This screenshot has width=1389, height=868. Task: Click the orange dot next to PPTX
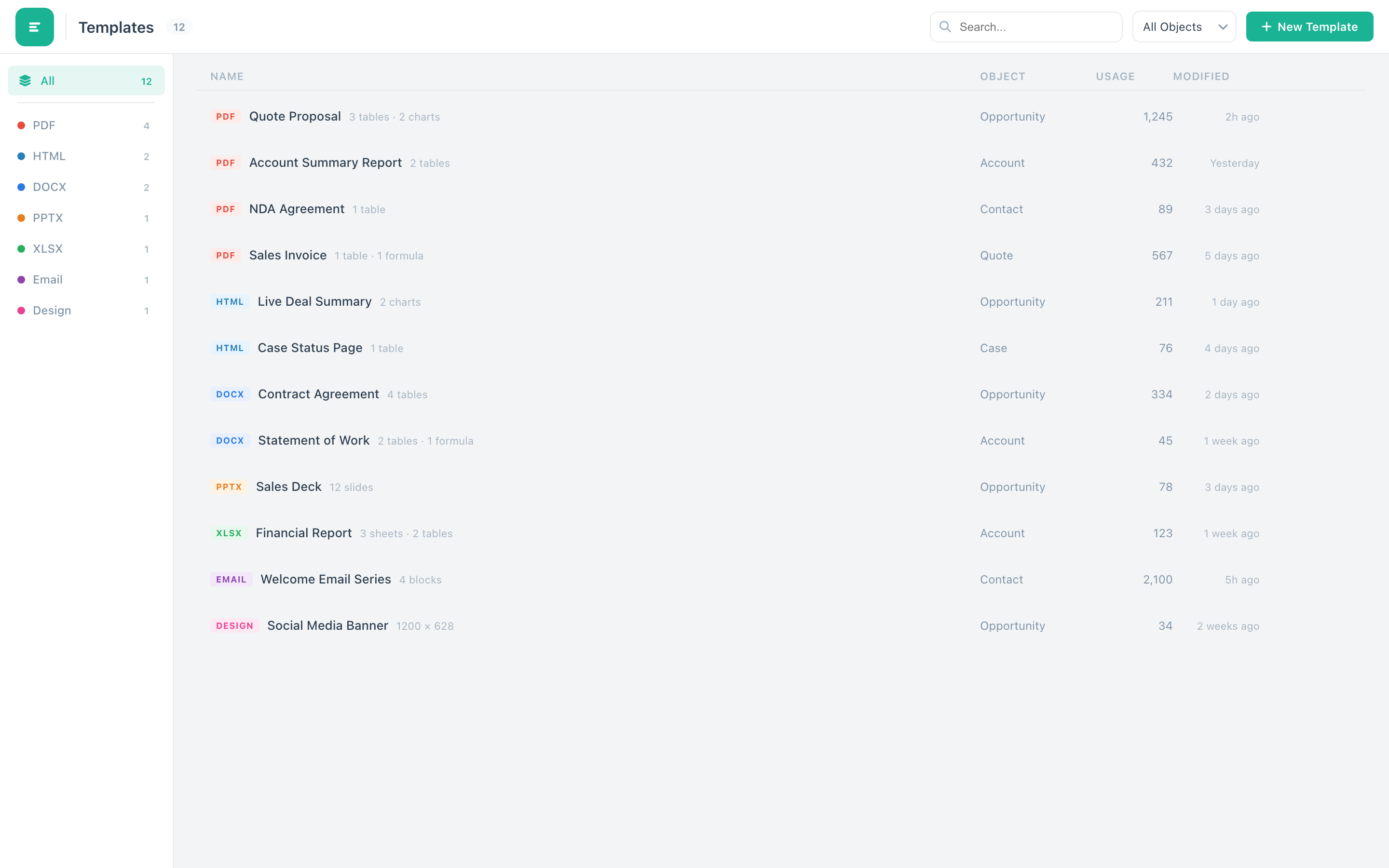21,217
